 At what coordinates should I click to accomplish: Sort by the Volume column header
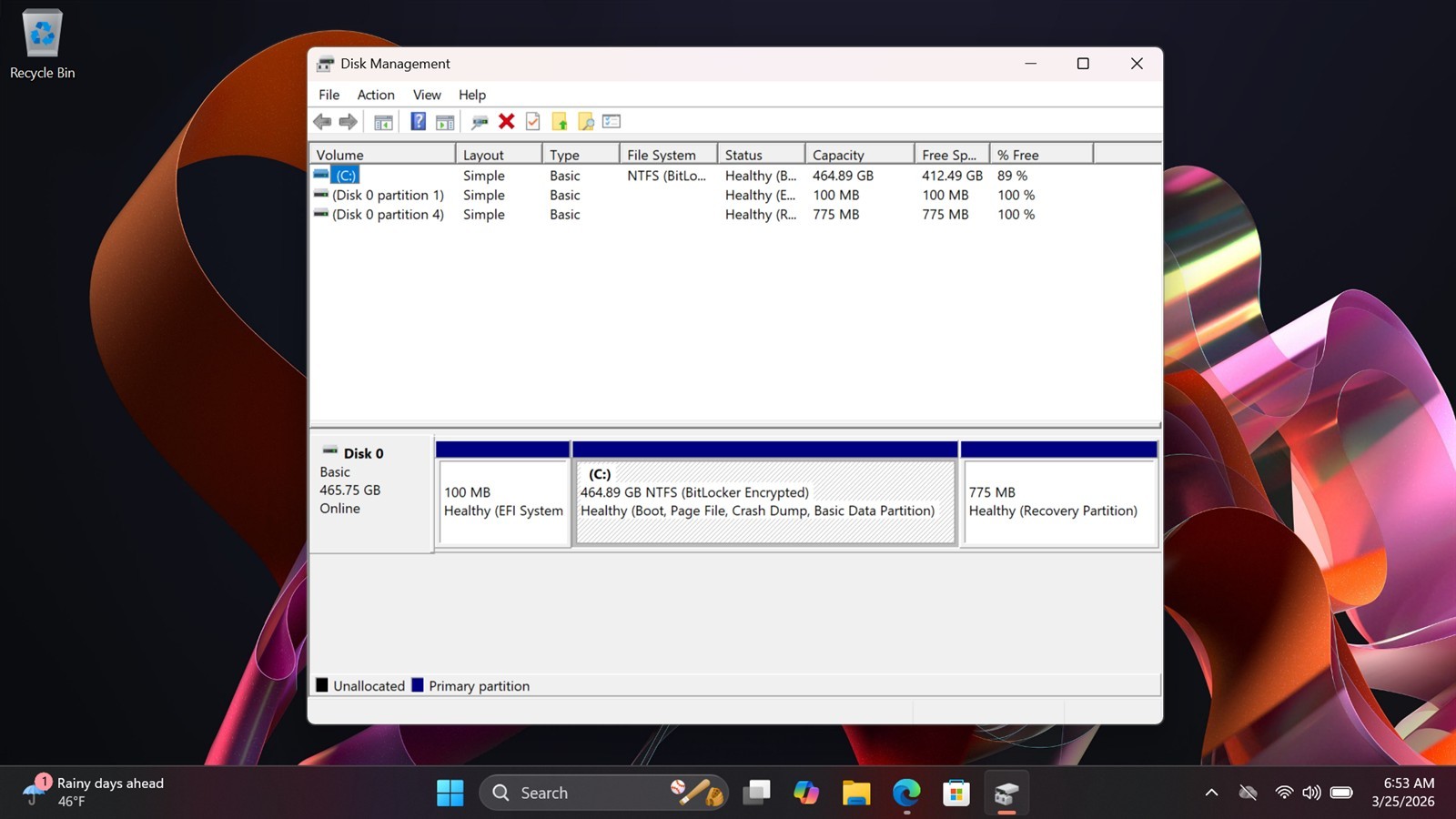(382, 155)
